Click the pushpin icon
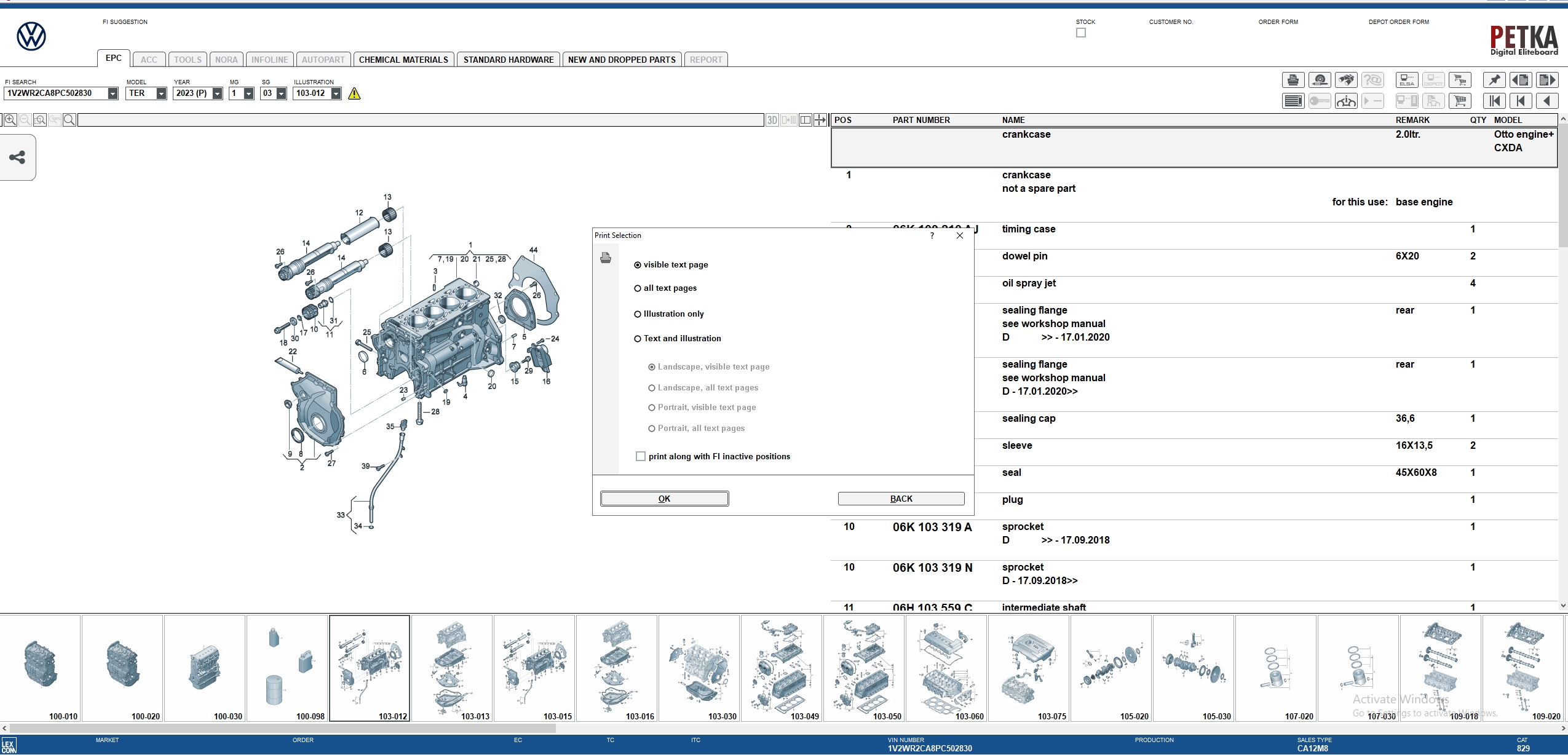 click(x=1494, y=80)
